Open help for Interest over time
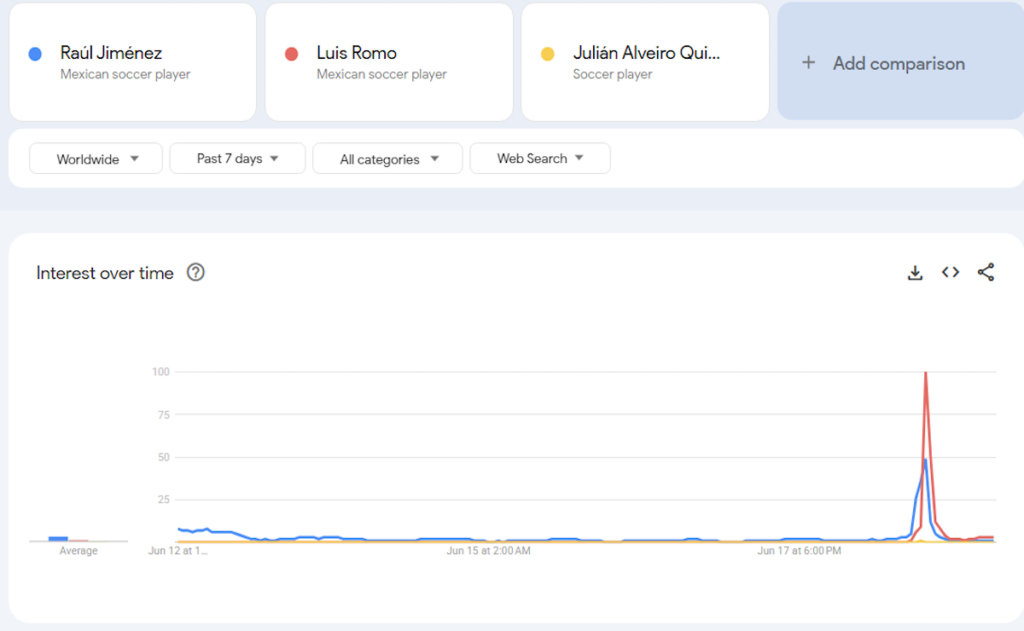1024x631 pixels. tap(195, 272)
